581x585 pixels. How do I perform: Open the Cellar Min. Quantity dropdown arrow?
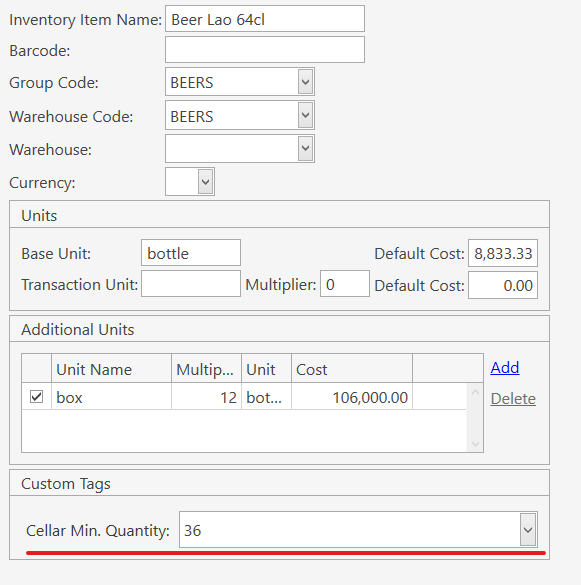coord(528,529)
